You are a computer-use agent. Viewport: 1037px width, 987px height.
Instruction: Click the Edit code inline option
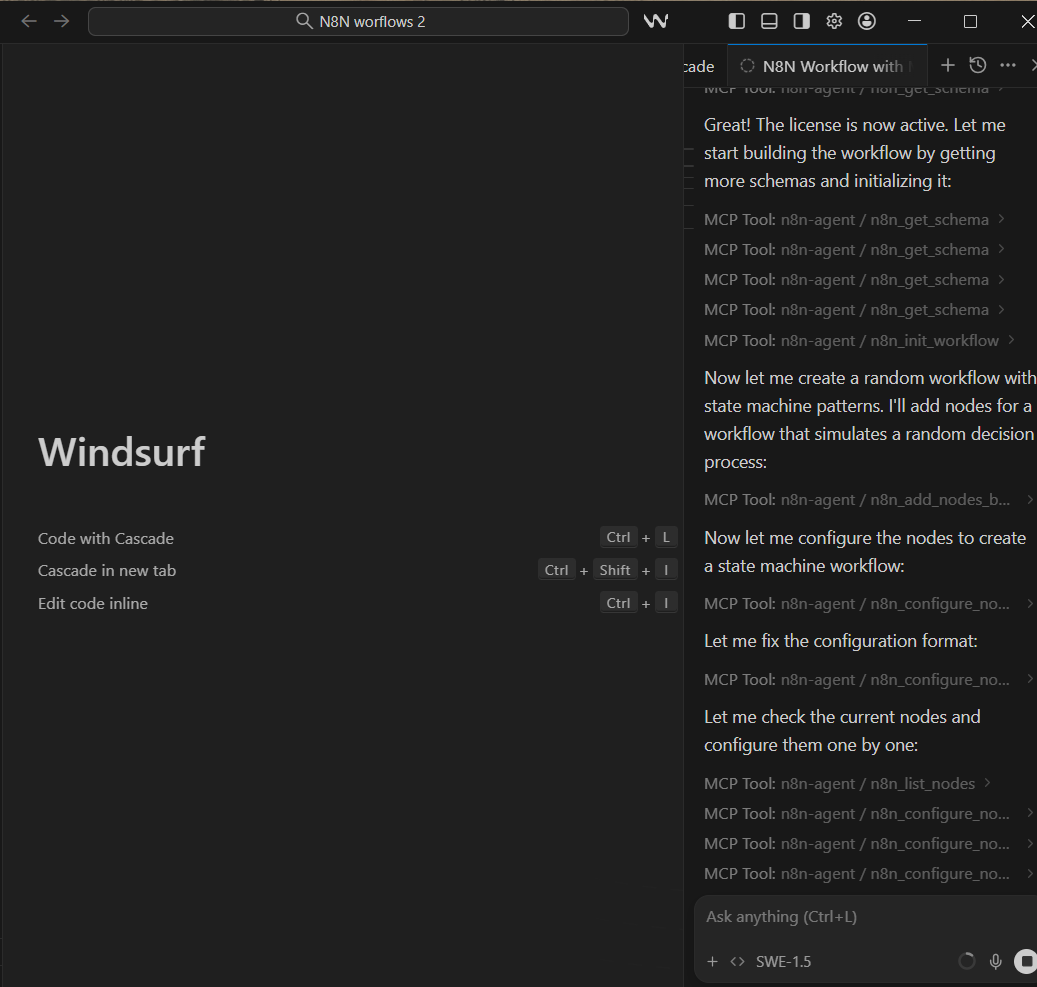[x=92, y=603]
